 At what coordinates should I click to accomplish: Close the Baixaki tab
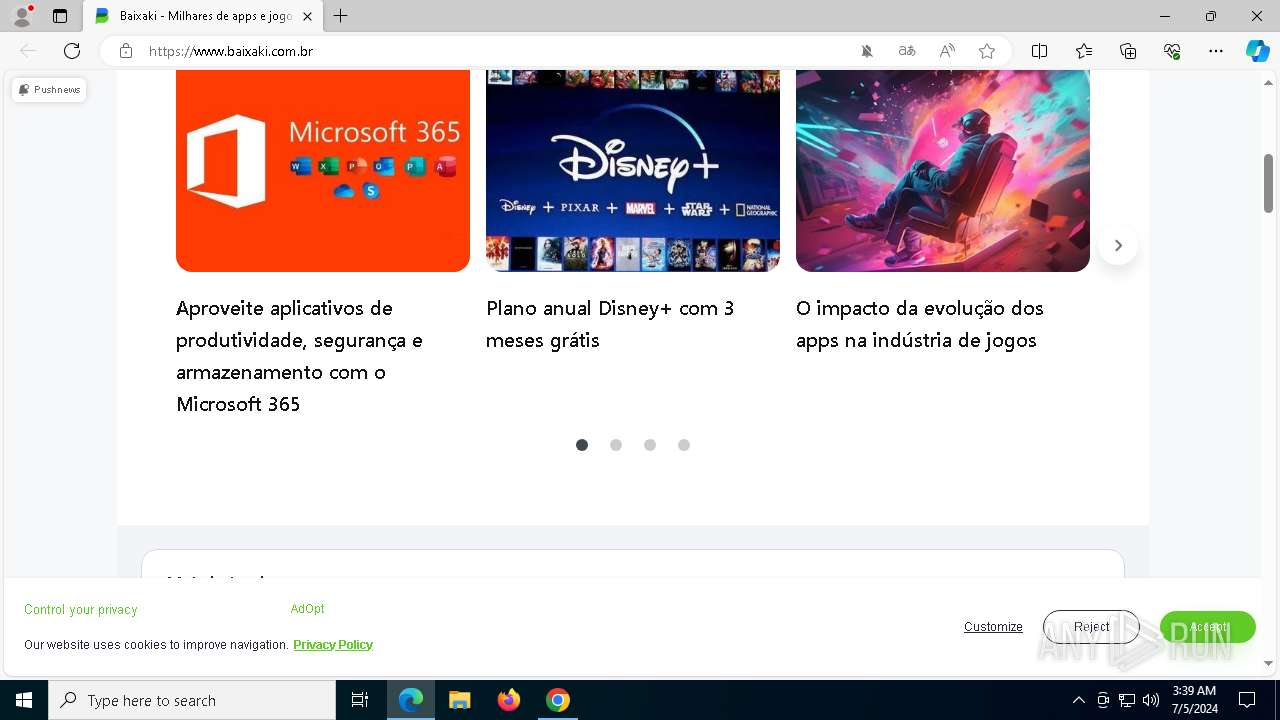[x=307, y=16]
